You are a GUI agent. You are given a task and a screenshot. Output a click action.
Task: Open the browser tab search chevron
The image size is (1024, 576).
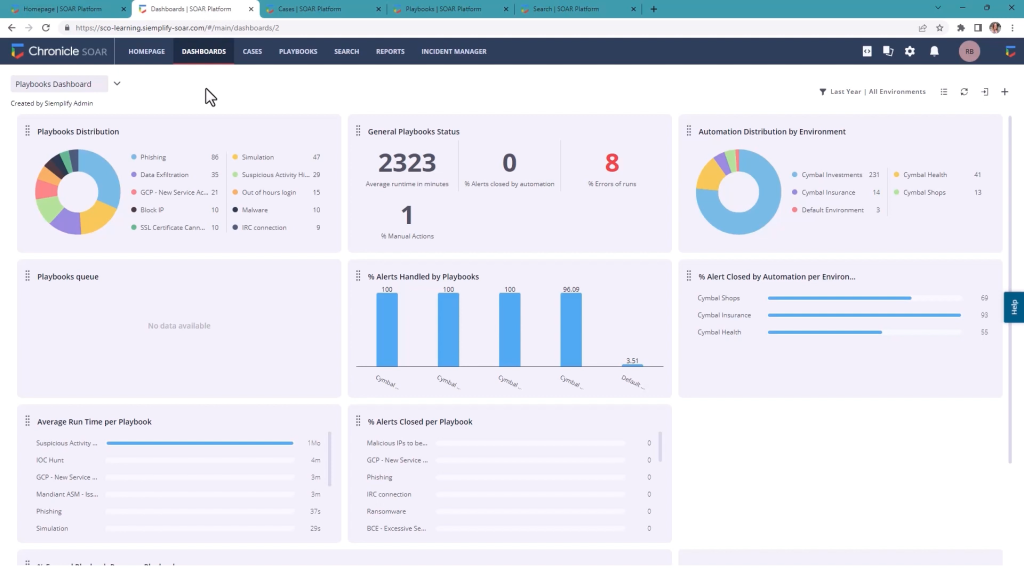[938, 8]
